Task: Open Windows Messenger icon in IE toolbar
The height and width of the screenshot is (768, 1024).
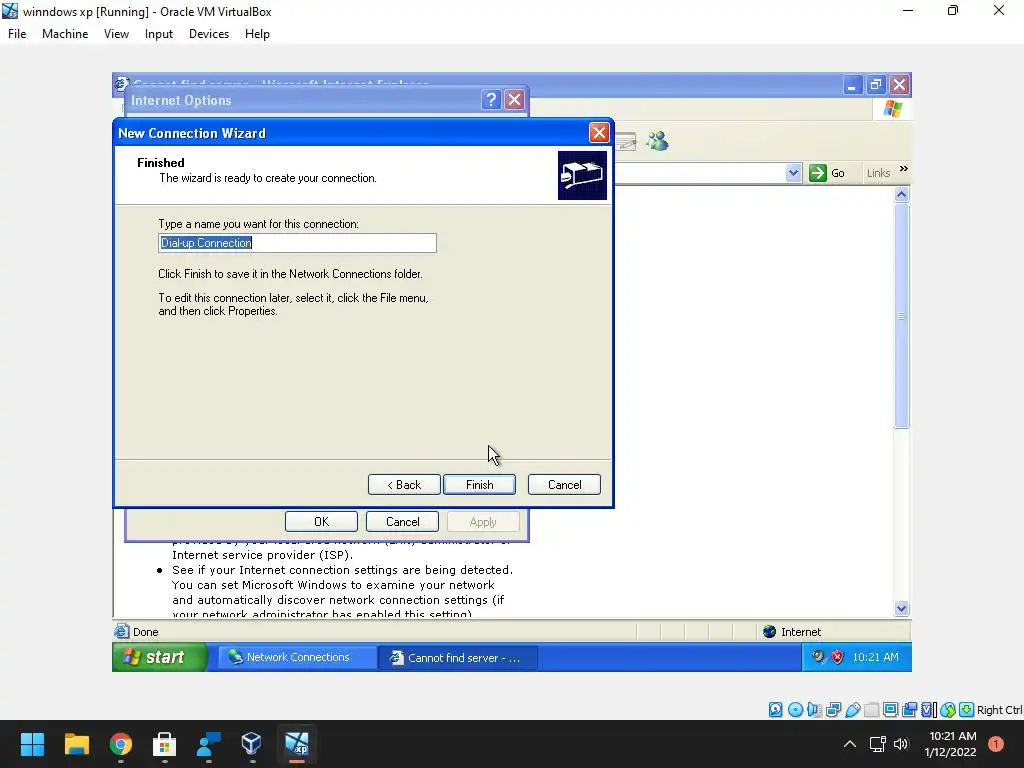Action: pos(658,141)
